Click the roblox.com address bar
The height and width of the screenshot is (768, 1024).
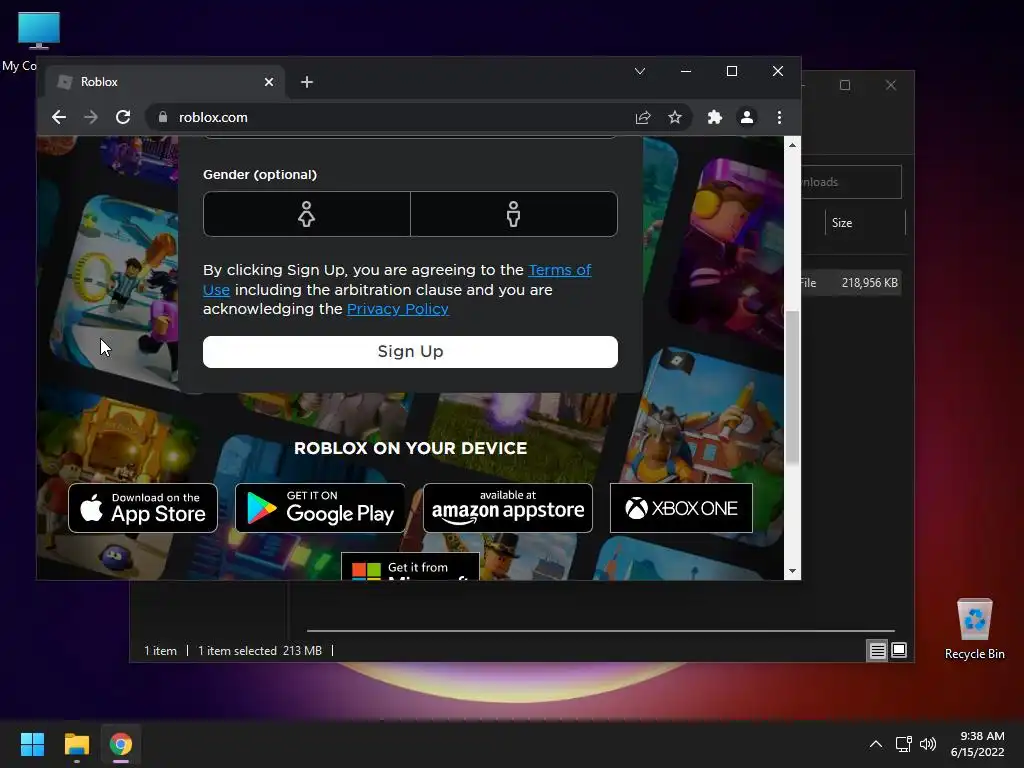(x=392, y=118)
